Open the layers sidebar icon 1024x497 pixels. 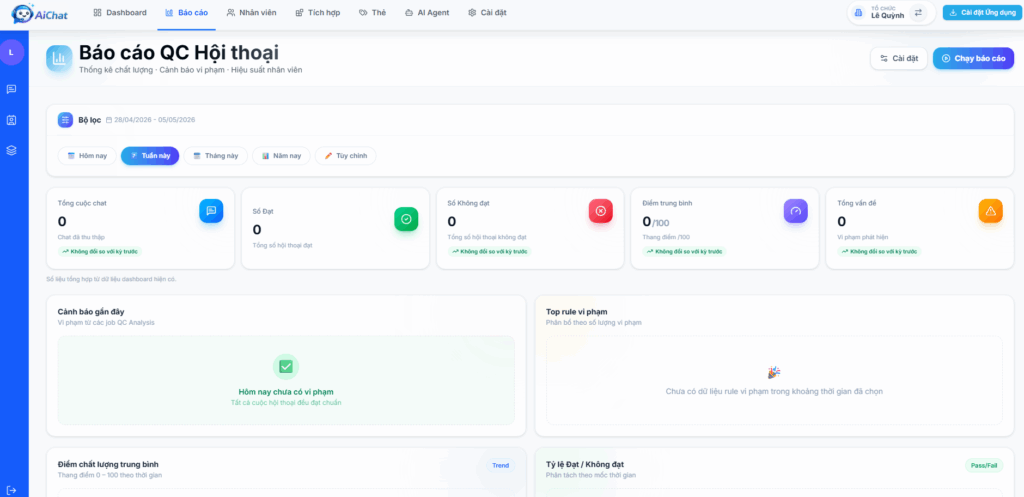11,150
